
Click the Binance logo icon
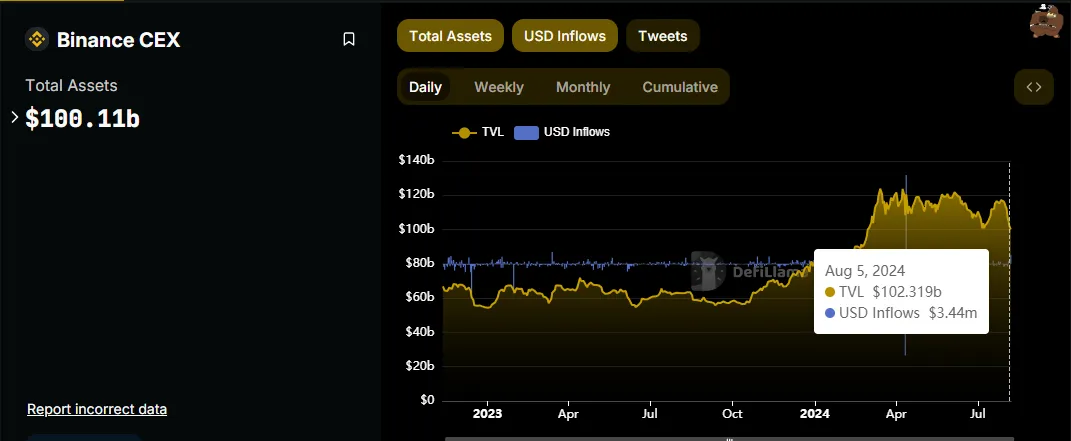pos(37,40)
